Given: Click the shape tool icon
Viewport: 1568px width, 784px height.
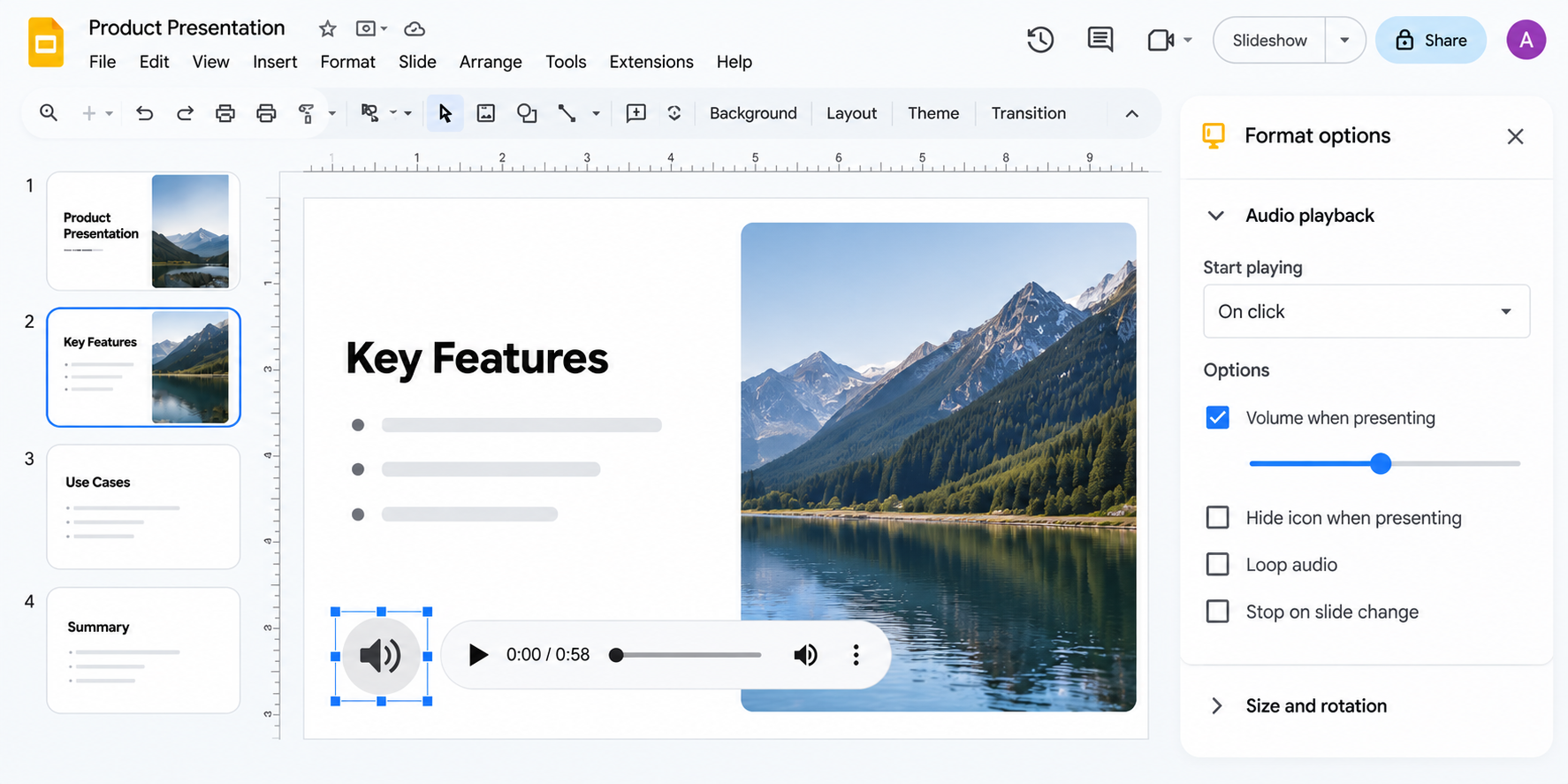Looking at the screenshot, I should [x=527, y=113].
